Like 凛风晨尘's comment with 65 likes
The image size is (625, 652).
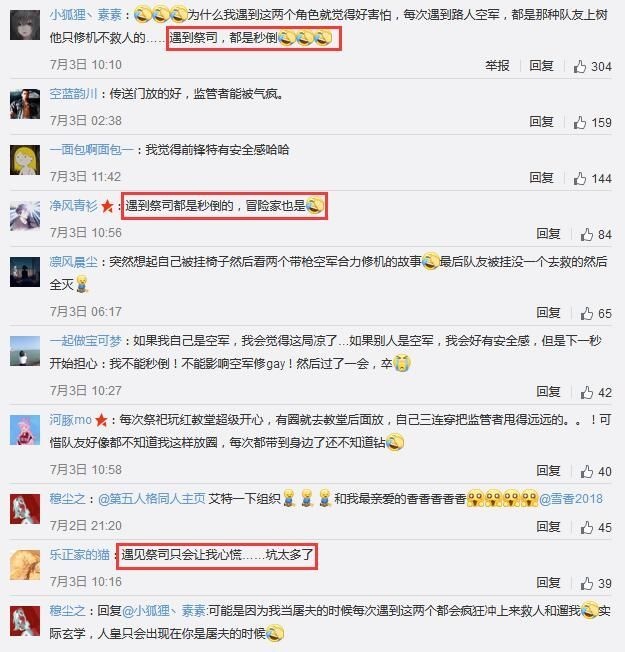click(596, 313)
